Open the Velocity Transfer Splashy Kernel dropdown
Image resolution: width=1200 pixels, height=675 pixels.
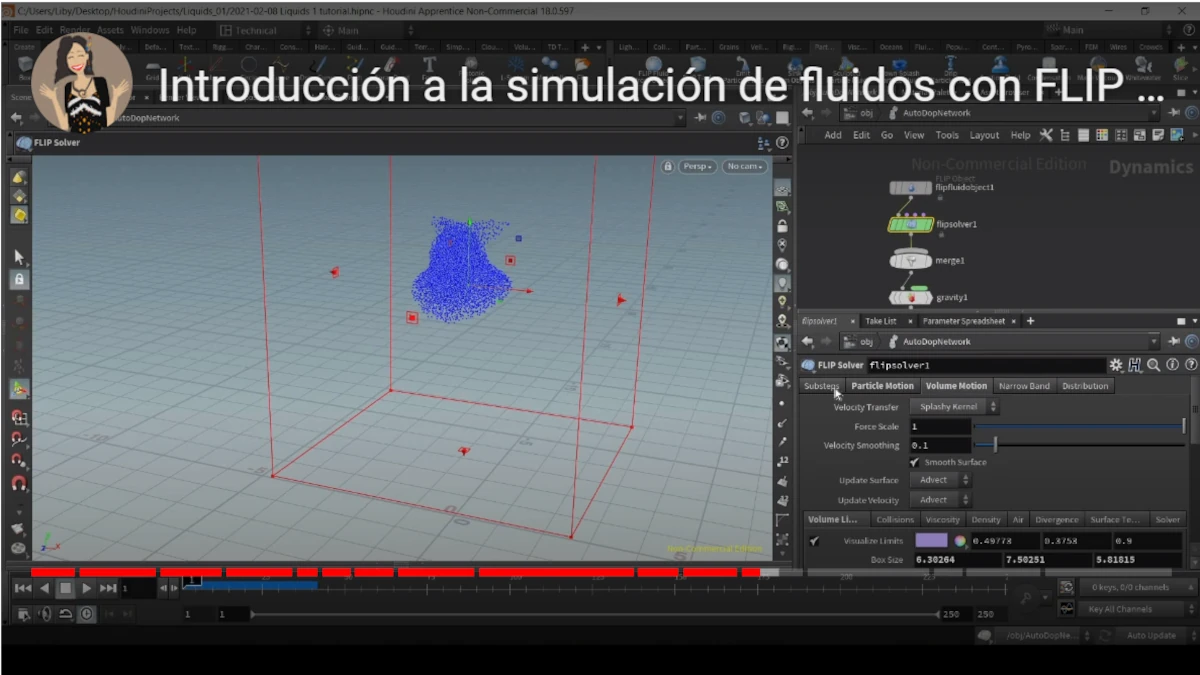pyautogui.click(x=954, y=407)
